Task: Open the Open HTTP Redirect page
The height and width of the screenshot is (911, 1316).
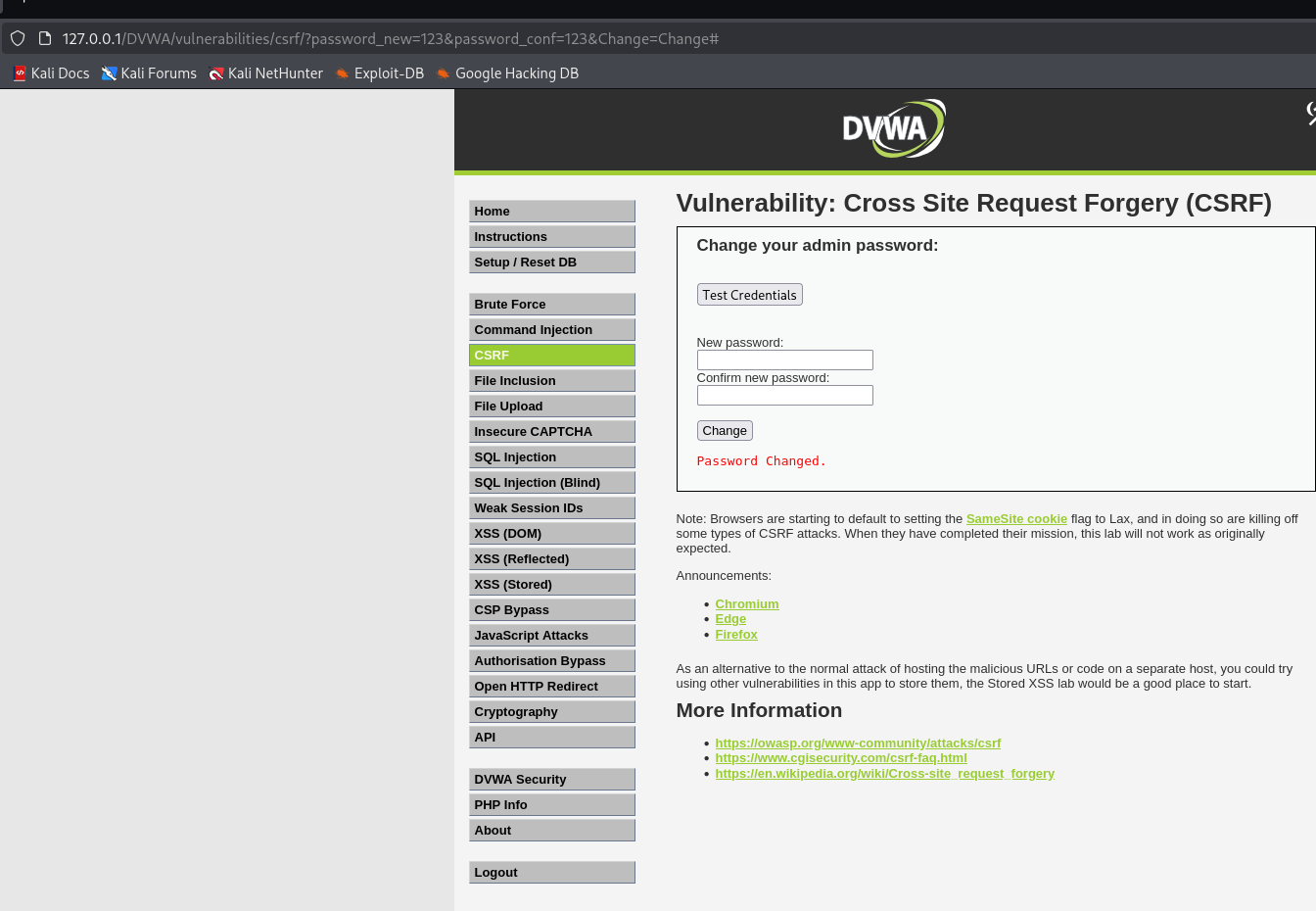Action: point(552,687)
